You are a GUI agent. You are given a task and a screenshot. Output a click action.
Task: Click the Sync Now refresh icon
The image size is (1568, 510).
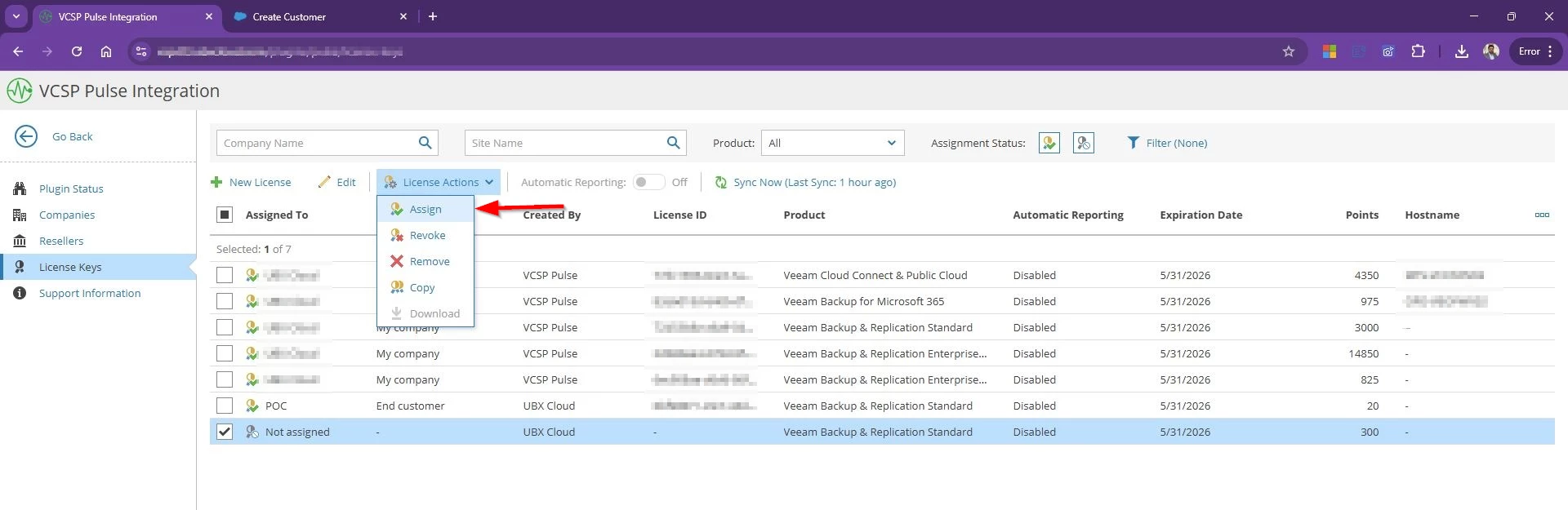(x=720, y=182)
